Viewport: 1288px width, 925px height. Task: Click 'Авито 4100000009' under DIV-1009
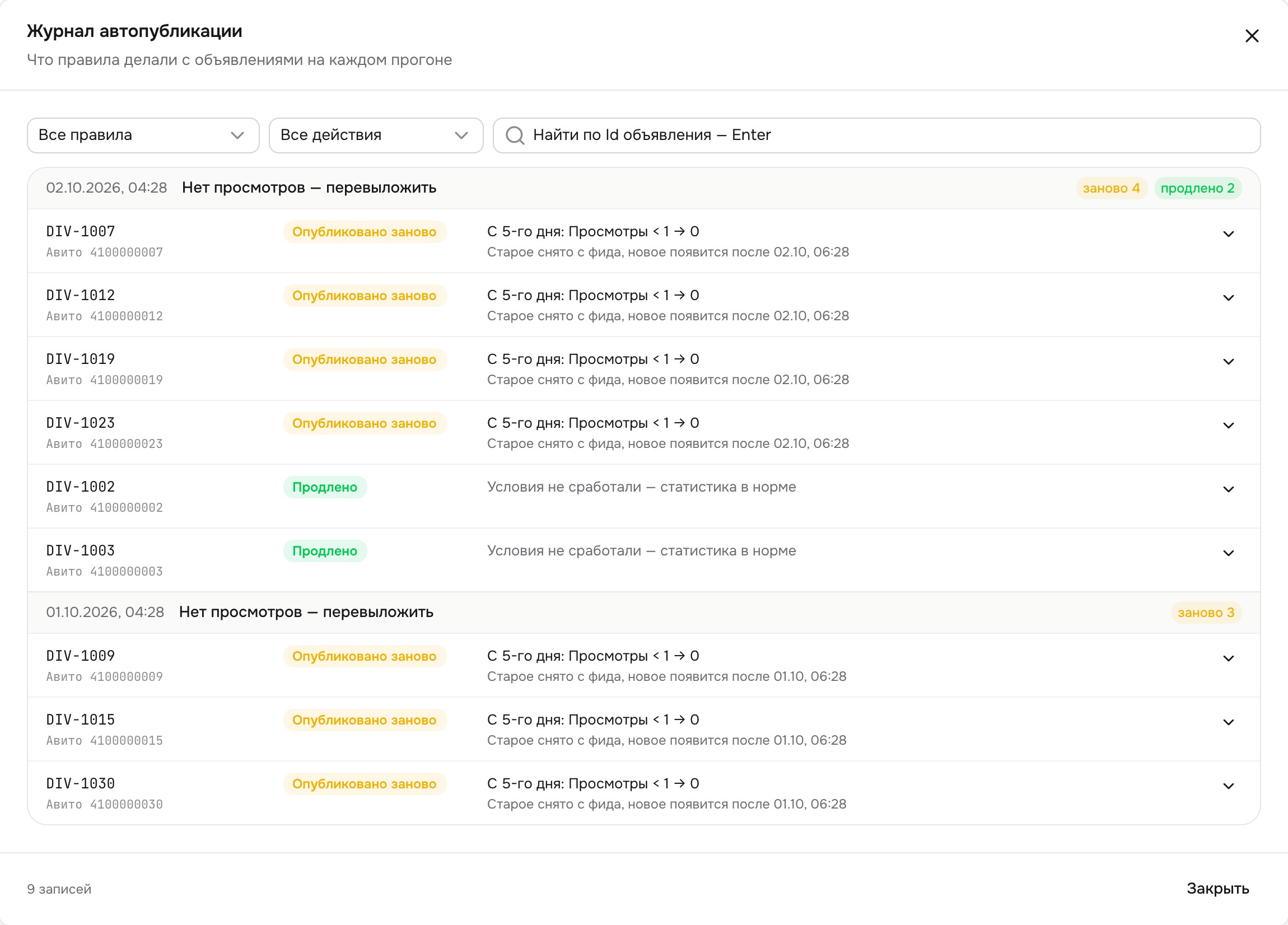[x=105, y=676]
